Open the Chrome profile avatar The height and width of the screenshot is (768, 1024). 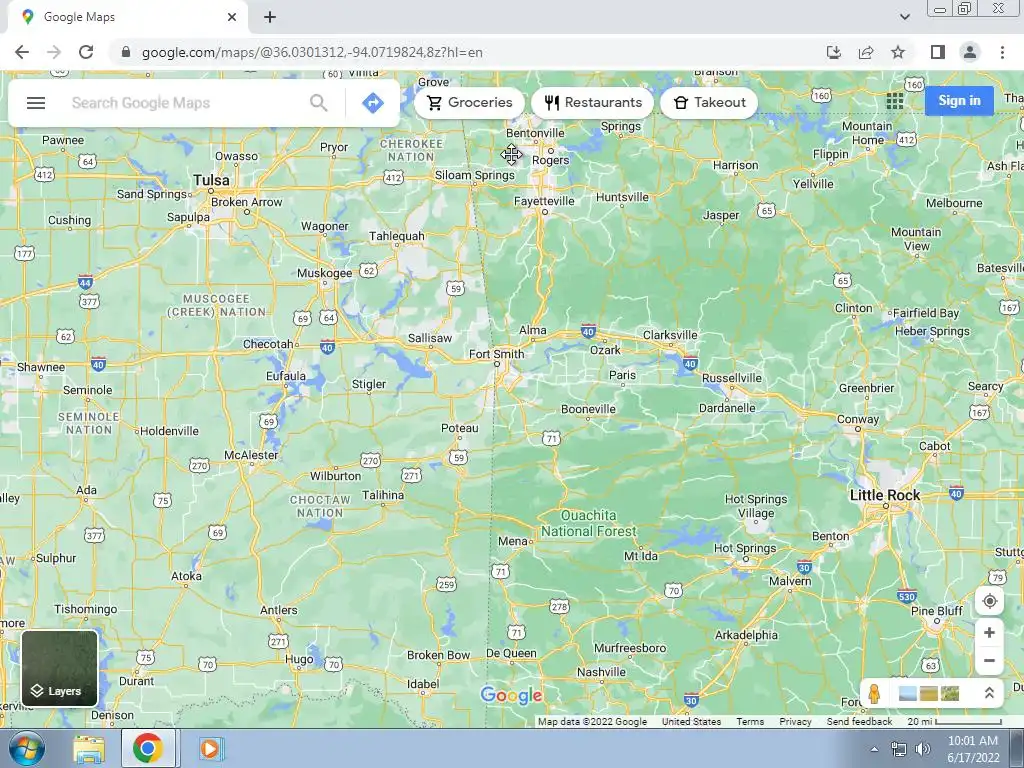coord(970,52)
